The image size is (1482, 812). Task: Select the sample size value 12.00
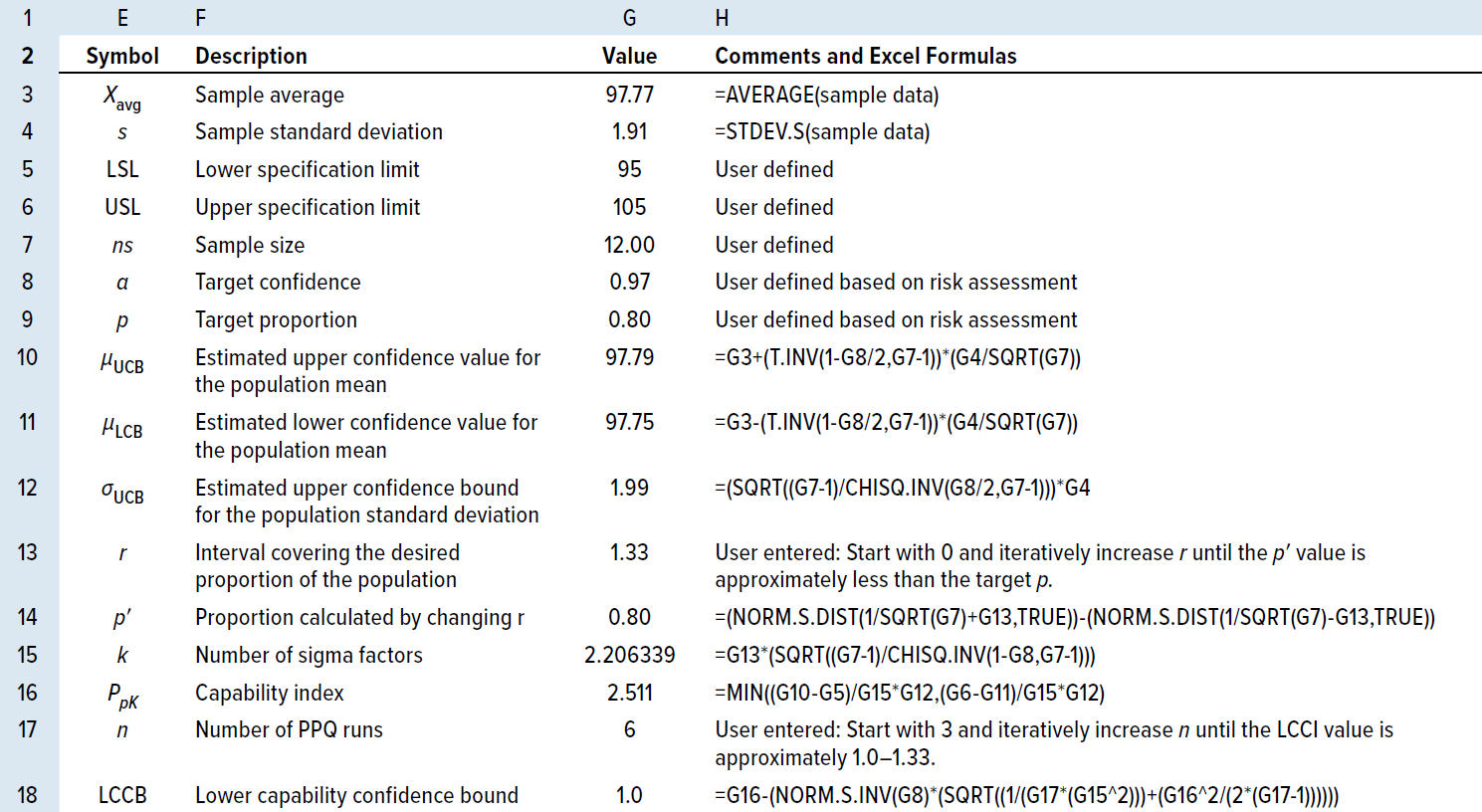[x=629, y=245]
